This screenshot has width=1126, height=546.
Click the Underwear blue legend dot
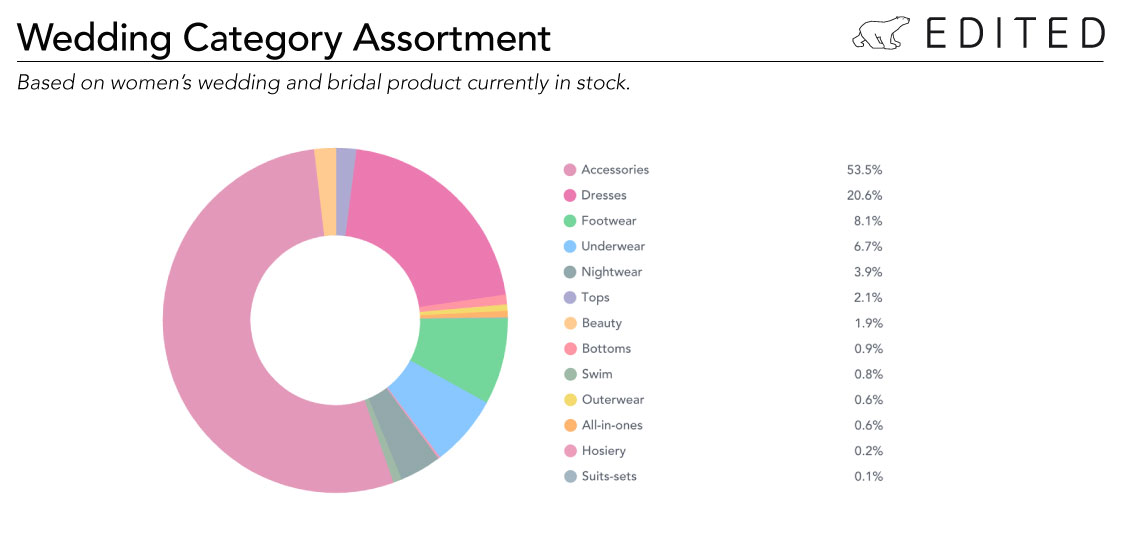(x=570, y=246)
